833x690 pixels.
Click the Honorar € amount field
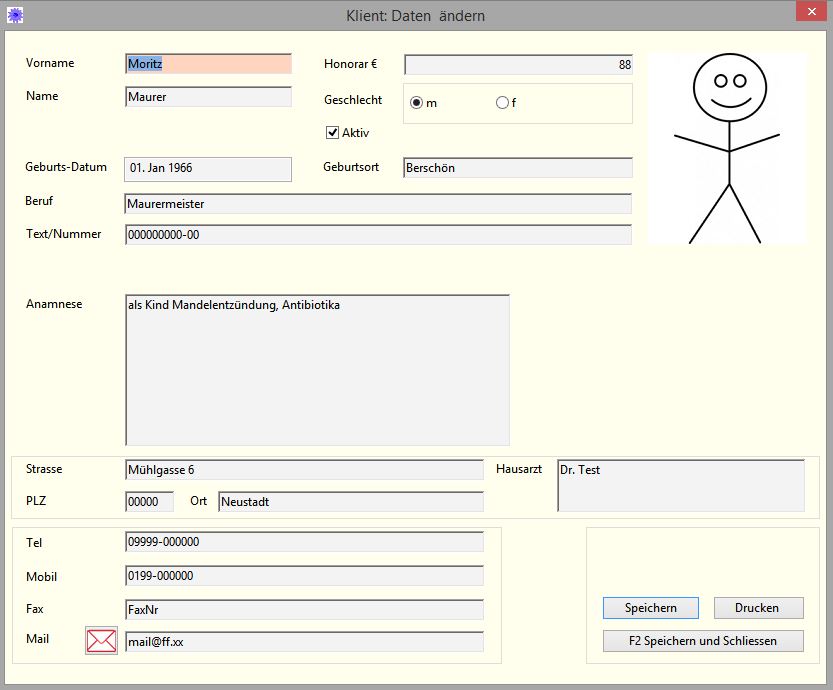(518, 65)
